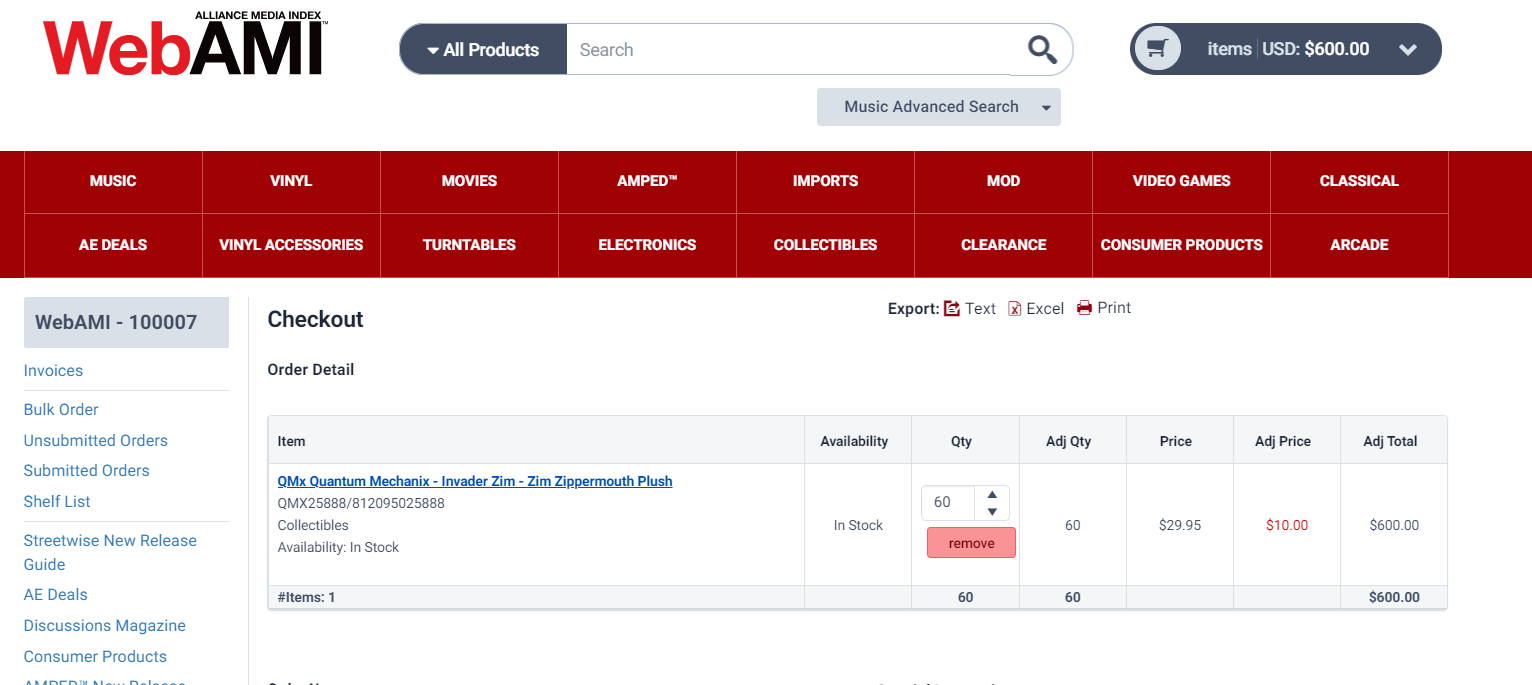This screenshot has height=685, width=1532.
Task: Open the CLASSICAL menu
Action: (1359, 181)
